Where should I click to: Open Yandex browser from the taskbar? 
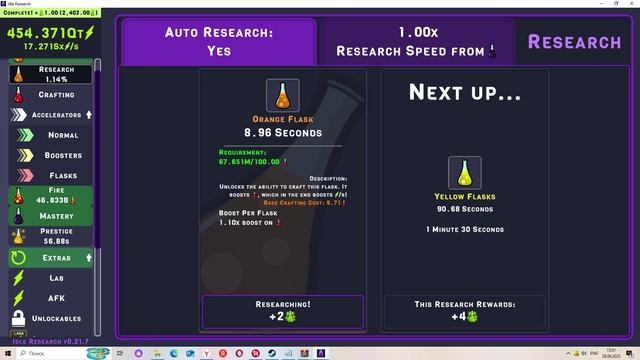pos(207,353)
